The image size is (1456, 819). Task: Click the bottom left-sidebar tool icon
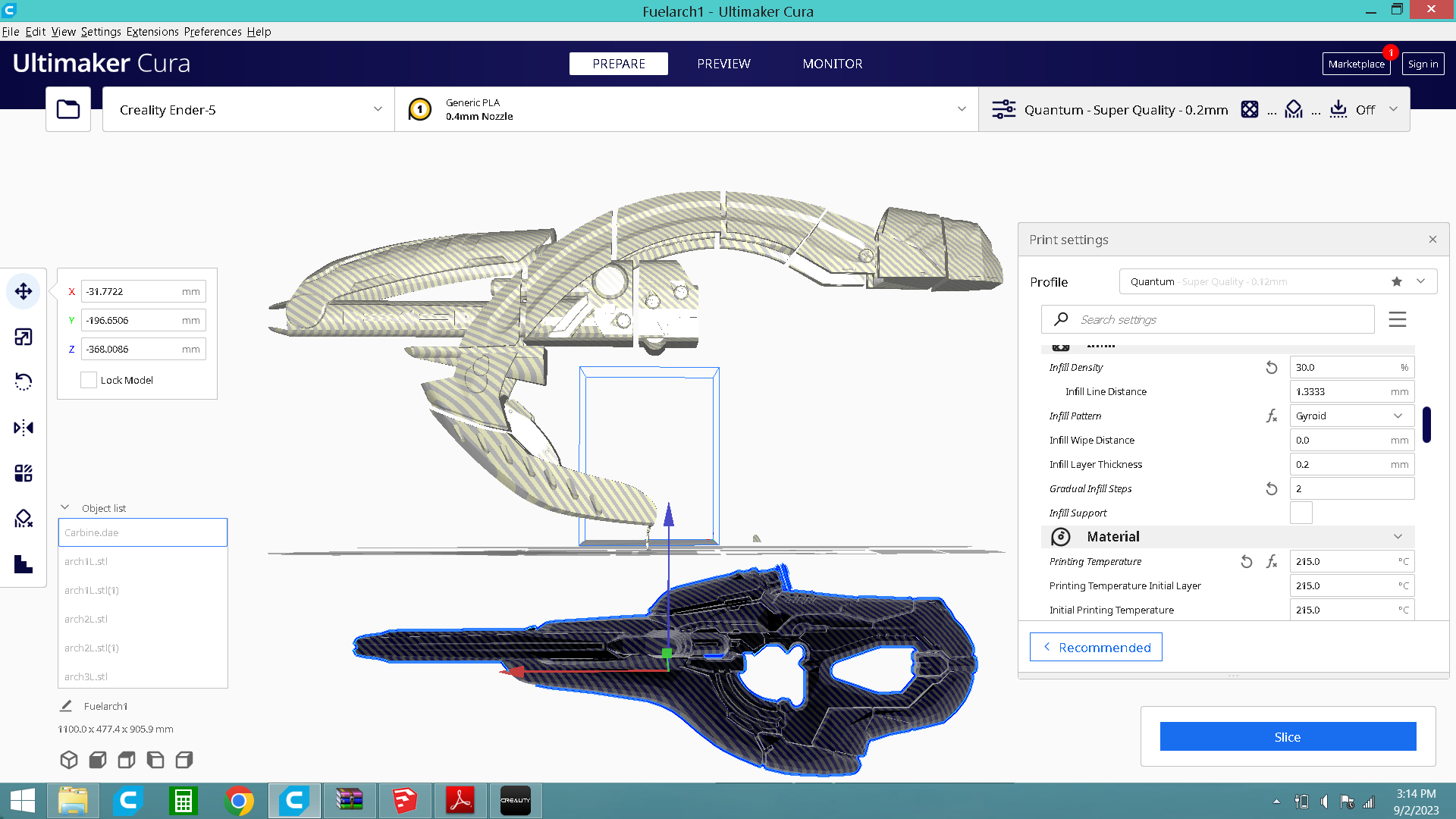pos(24,564)
